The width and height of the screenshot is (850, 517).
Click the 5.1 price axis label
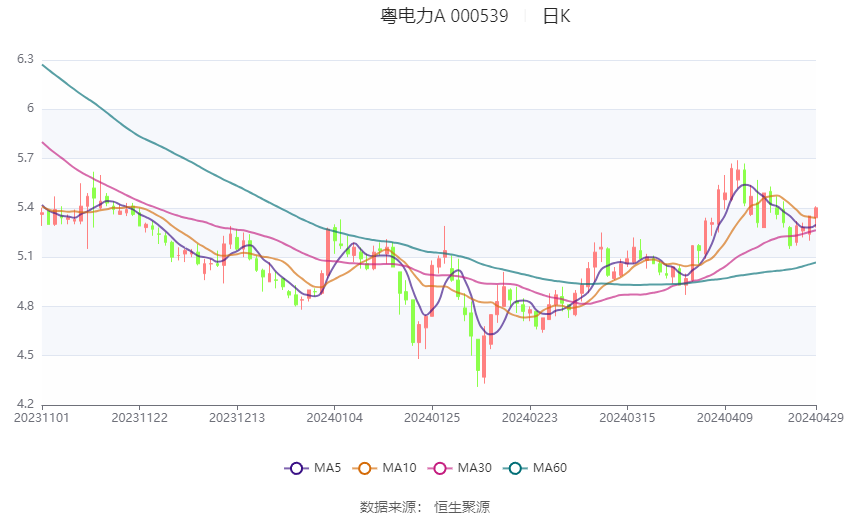pyautogui.click(x=25, y=257)
